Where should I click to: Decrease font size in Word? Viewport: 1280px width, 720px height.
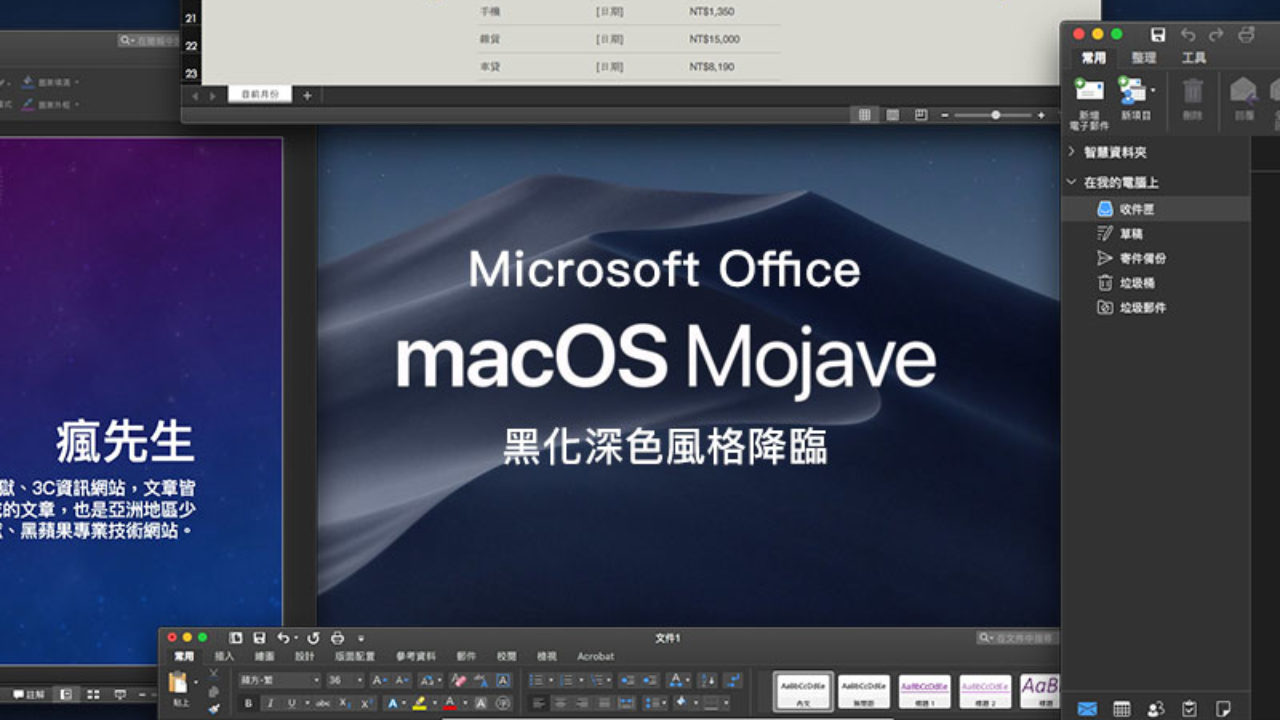[401, 680]
